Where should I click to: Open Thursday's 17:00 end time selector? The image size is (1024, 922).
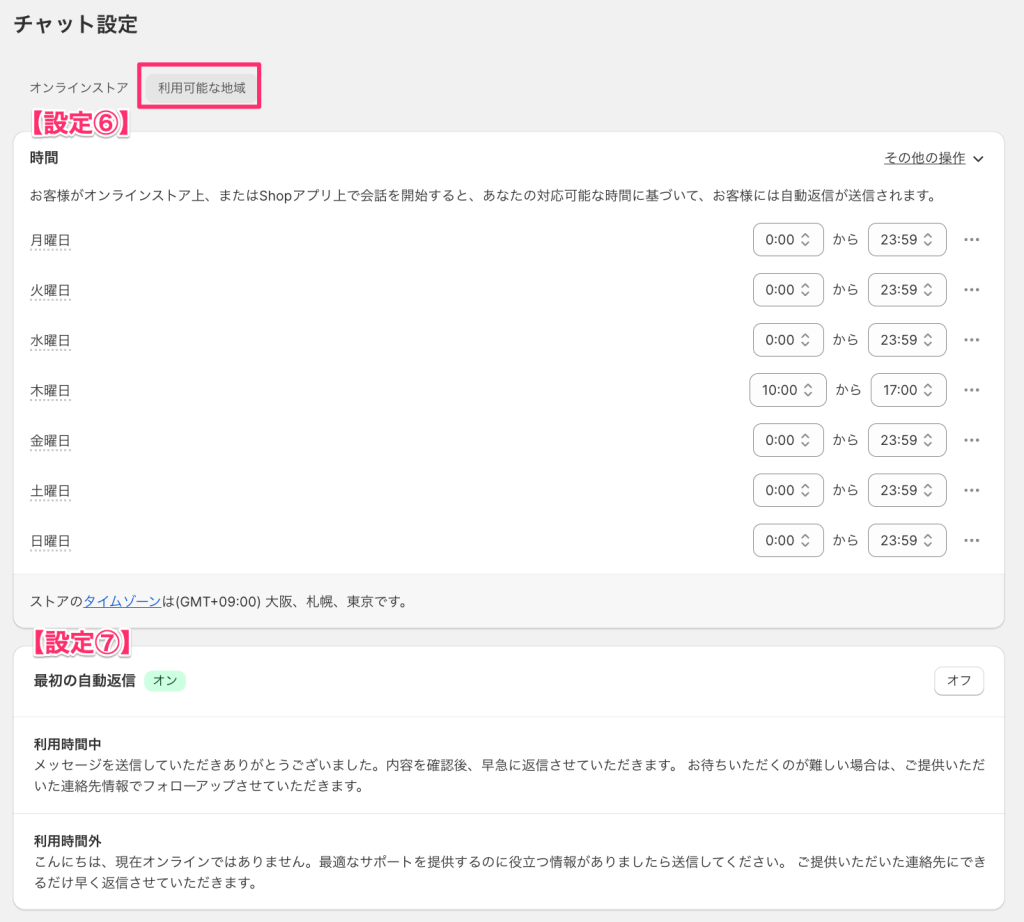coord(908,390)
